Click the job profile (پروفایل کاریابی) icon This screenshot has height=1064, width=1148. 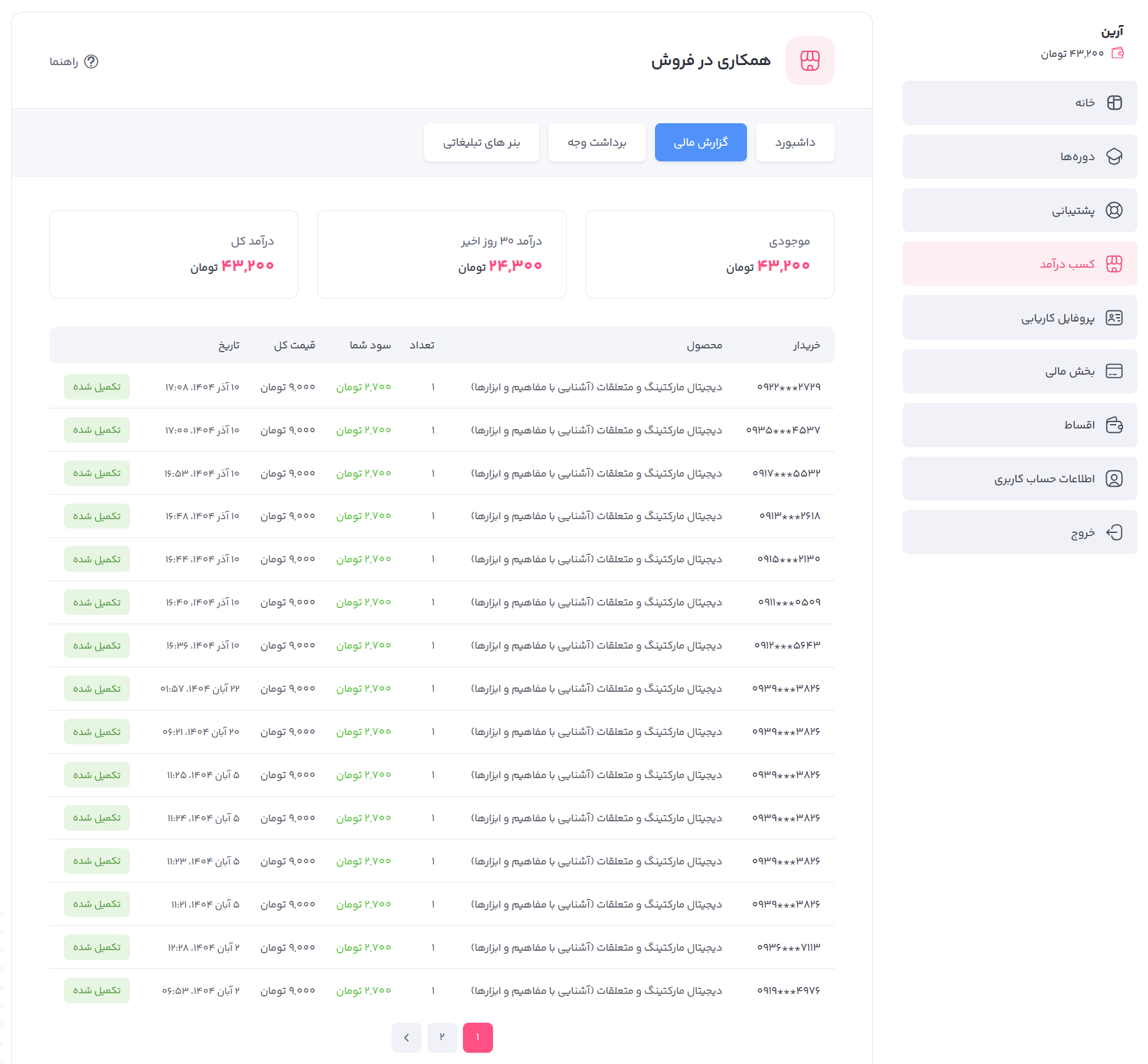1114,318
